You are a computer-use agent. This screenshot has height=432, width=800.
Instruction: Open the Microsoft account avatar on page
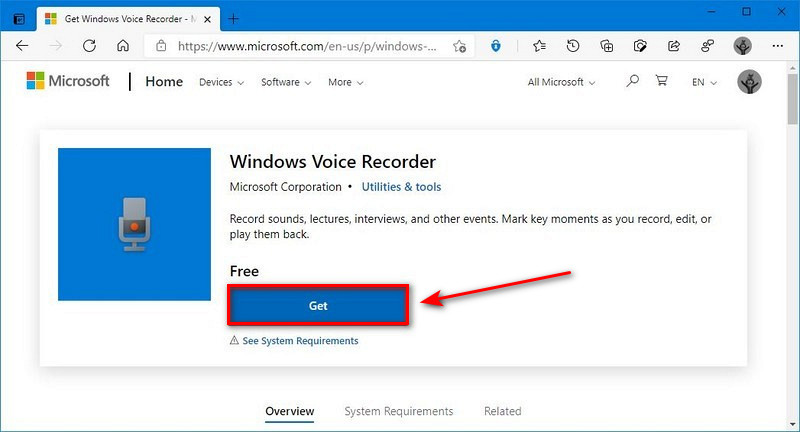pos(749,82)
